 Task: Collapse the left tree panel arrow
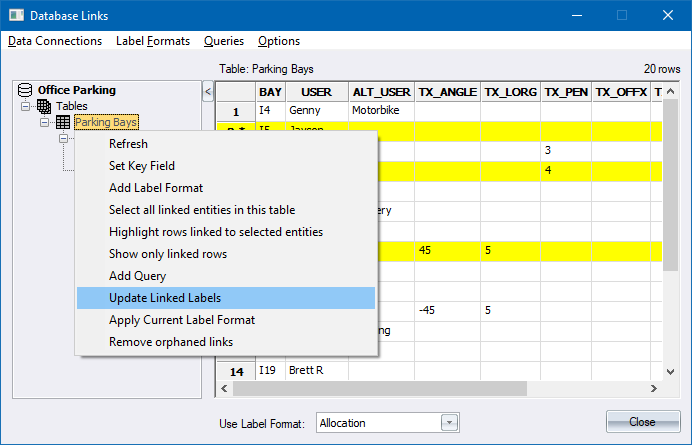tap(207, 92)
